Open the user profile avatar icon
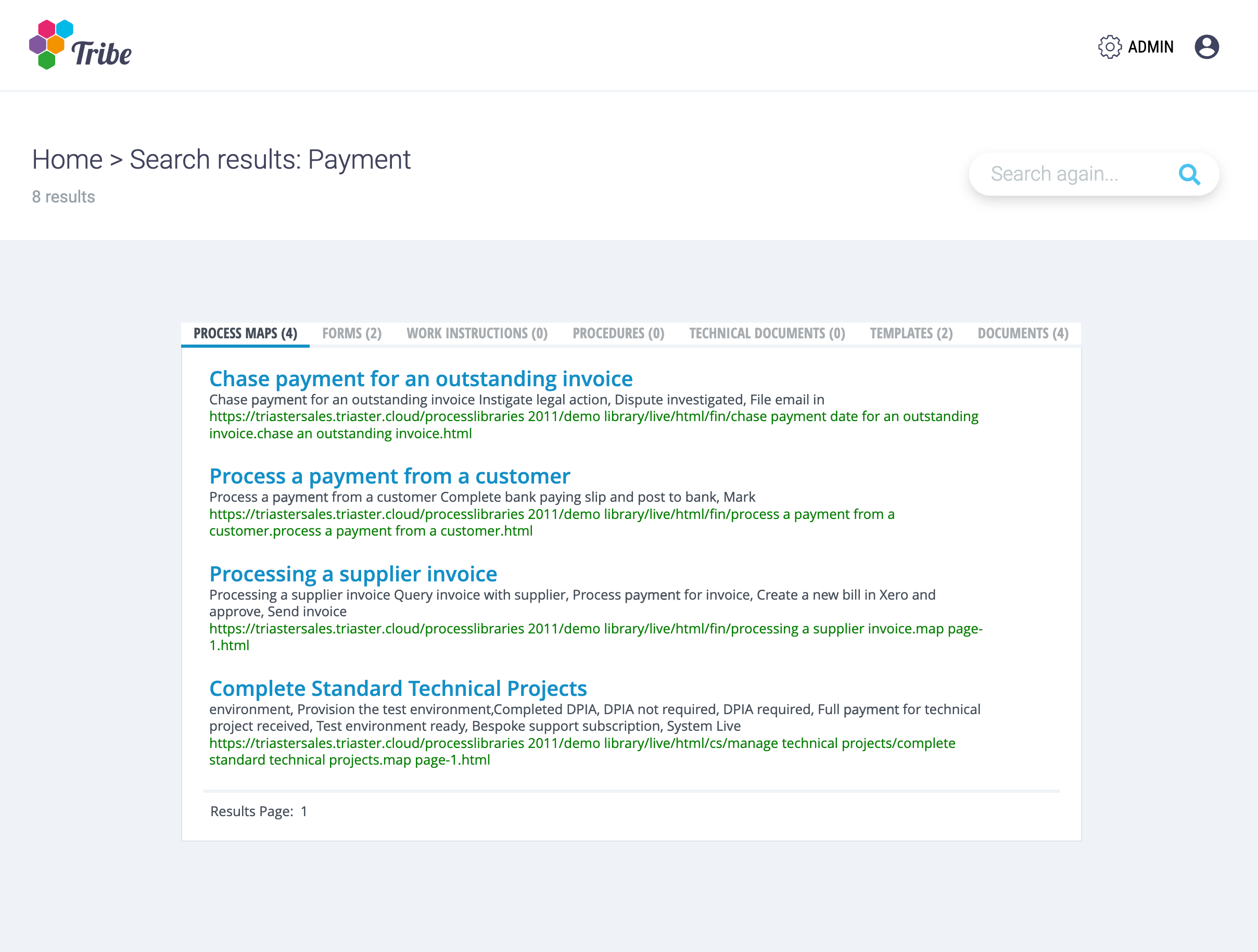 [x=1206, y=47]
